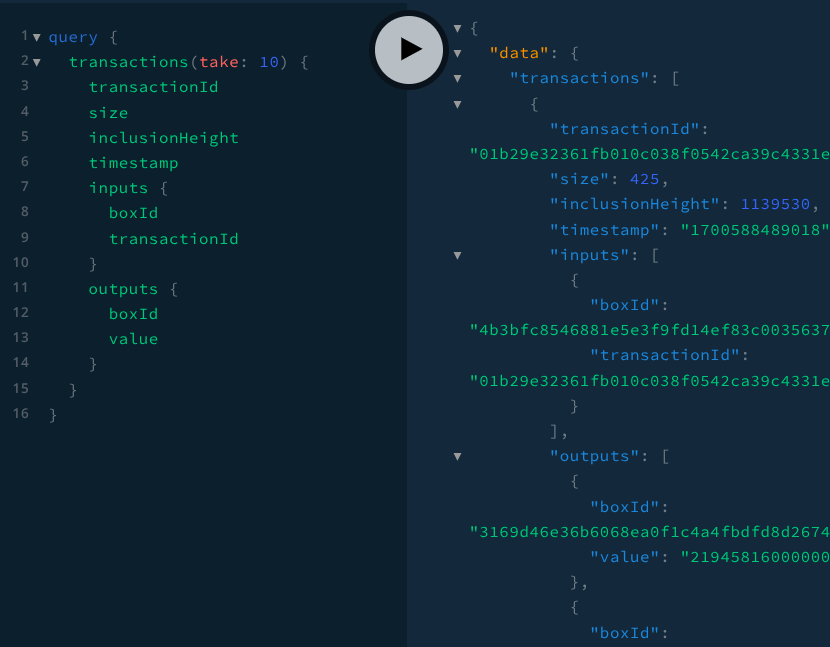This screenshot has height=647, width=830.
Task: Collapse the "data" object in the response
Action: pyautogui.click(x=457, y=53)
